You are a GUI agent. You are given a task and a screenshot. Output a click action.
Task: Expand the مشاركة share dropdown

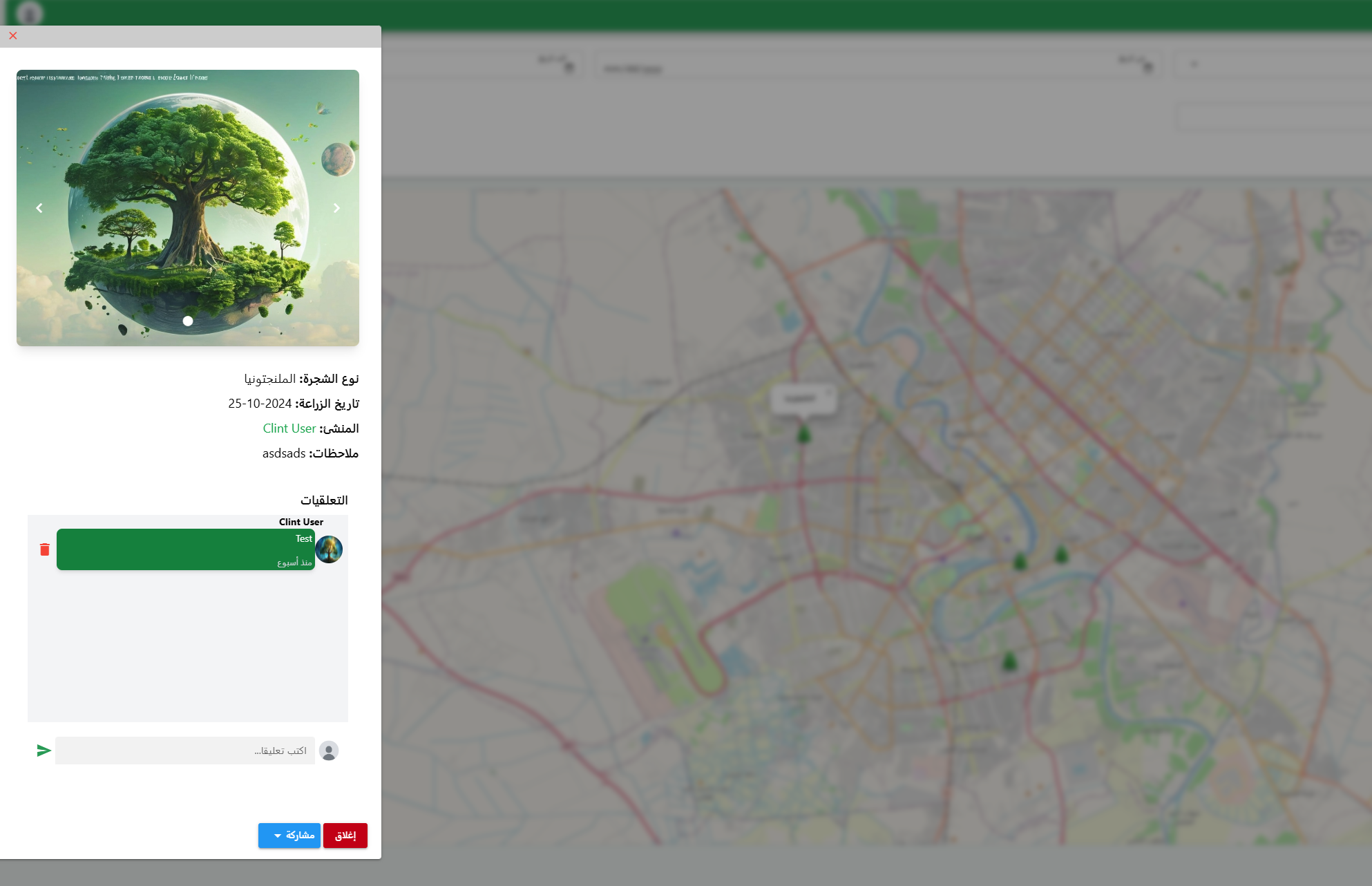pyautogui.click(x=289, y=836)
